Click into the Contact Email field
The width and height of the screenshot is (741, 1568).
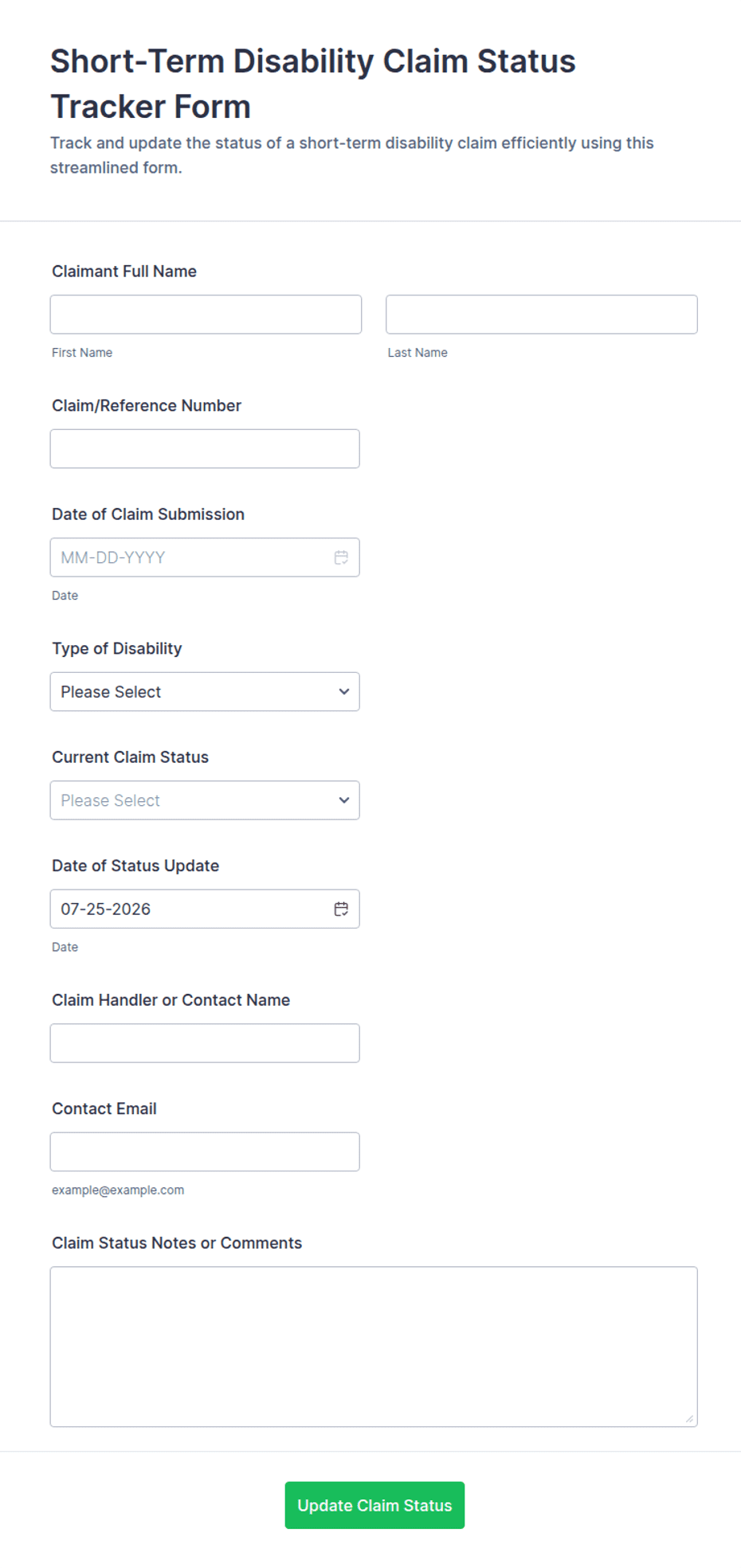point(205,1152)
